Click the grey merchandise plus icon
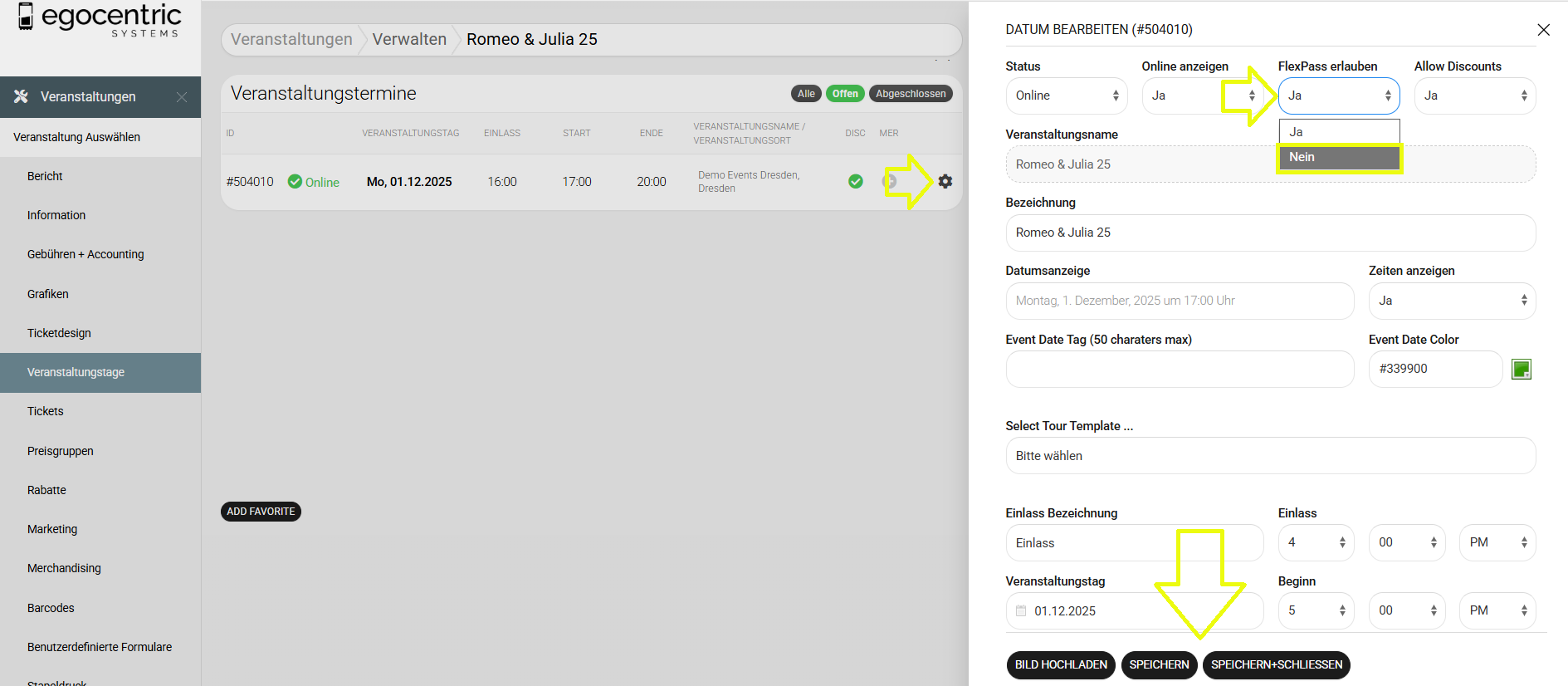The height and width of the screenshot is (686, 1568). pyautogui.click(x=889, y=181)
